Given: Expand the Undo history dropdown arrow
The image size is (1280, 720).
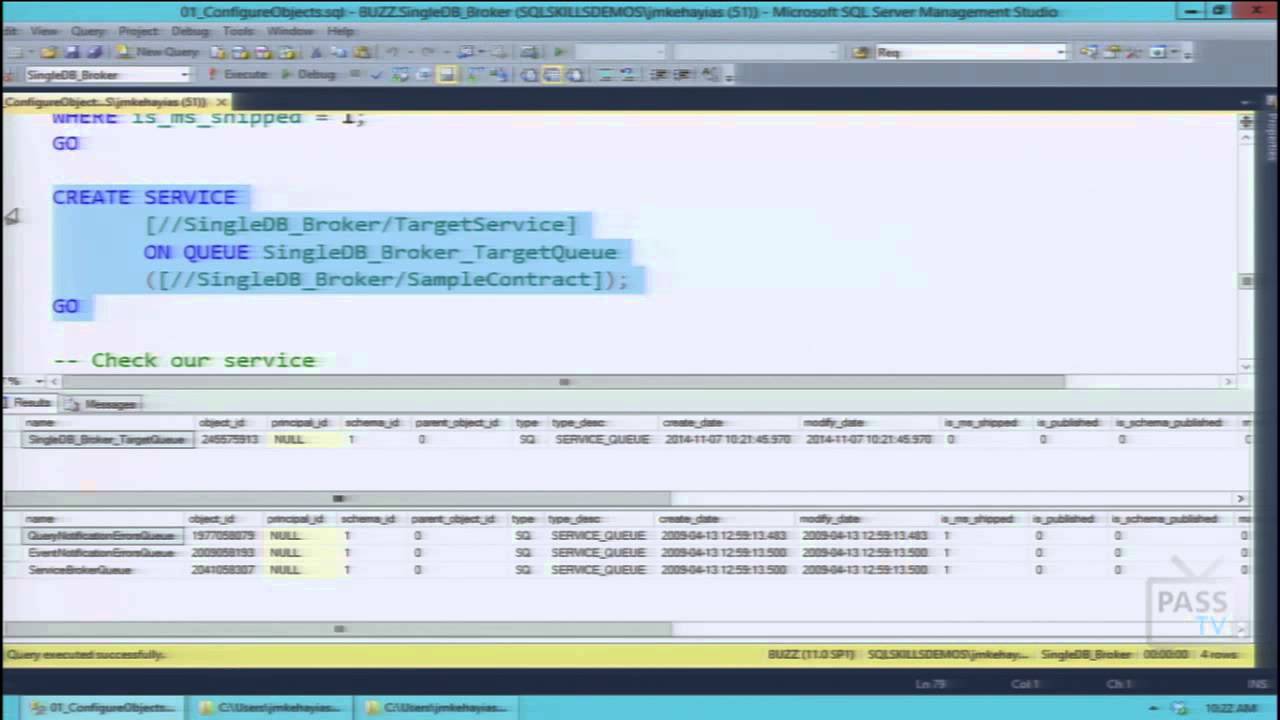Looking at the screenshot, I should (410, 52).
